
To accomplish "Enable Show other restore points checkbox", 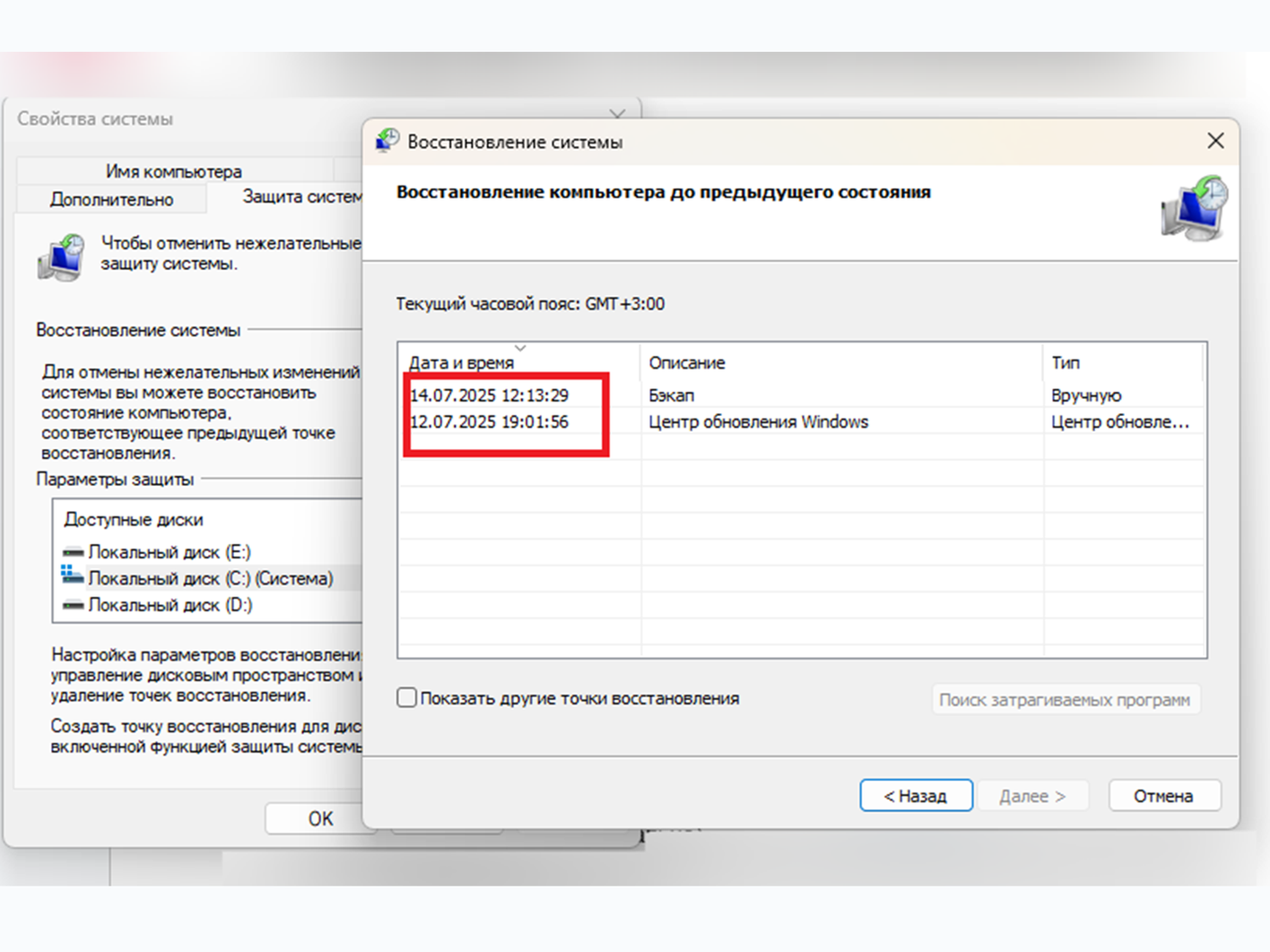I will (x=407, y=697).
